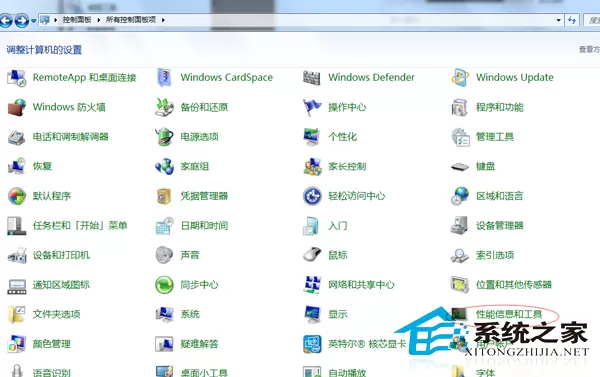Click the 网络和共享中心 icon
600x377 pixels.
[312, 285]
